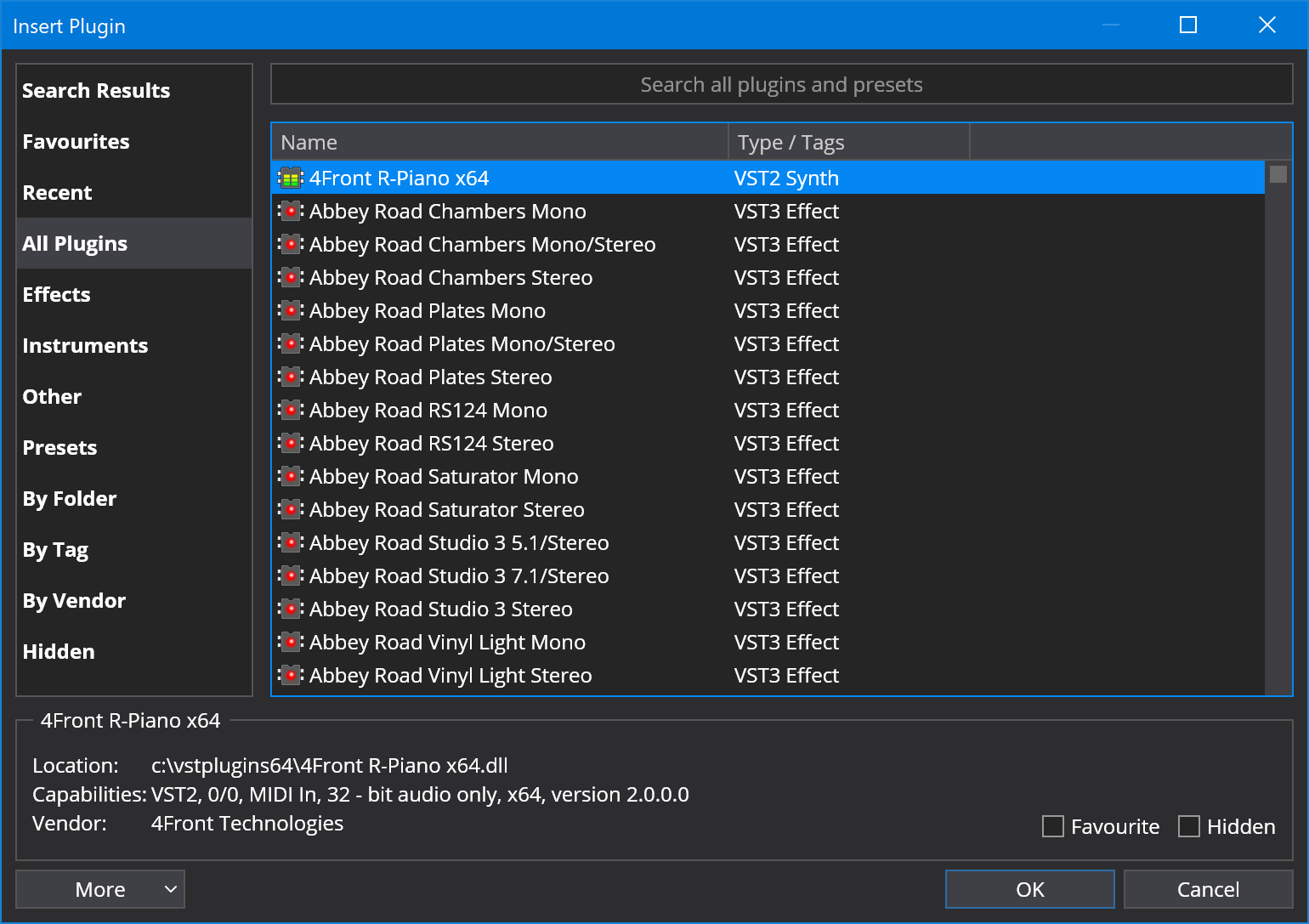
Task: Open the Search Results category
Action: 134,90
